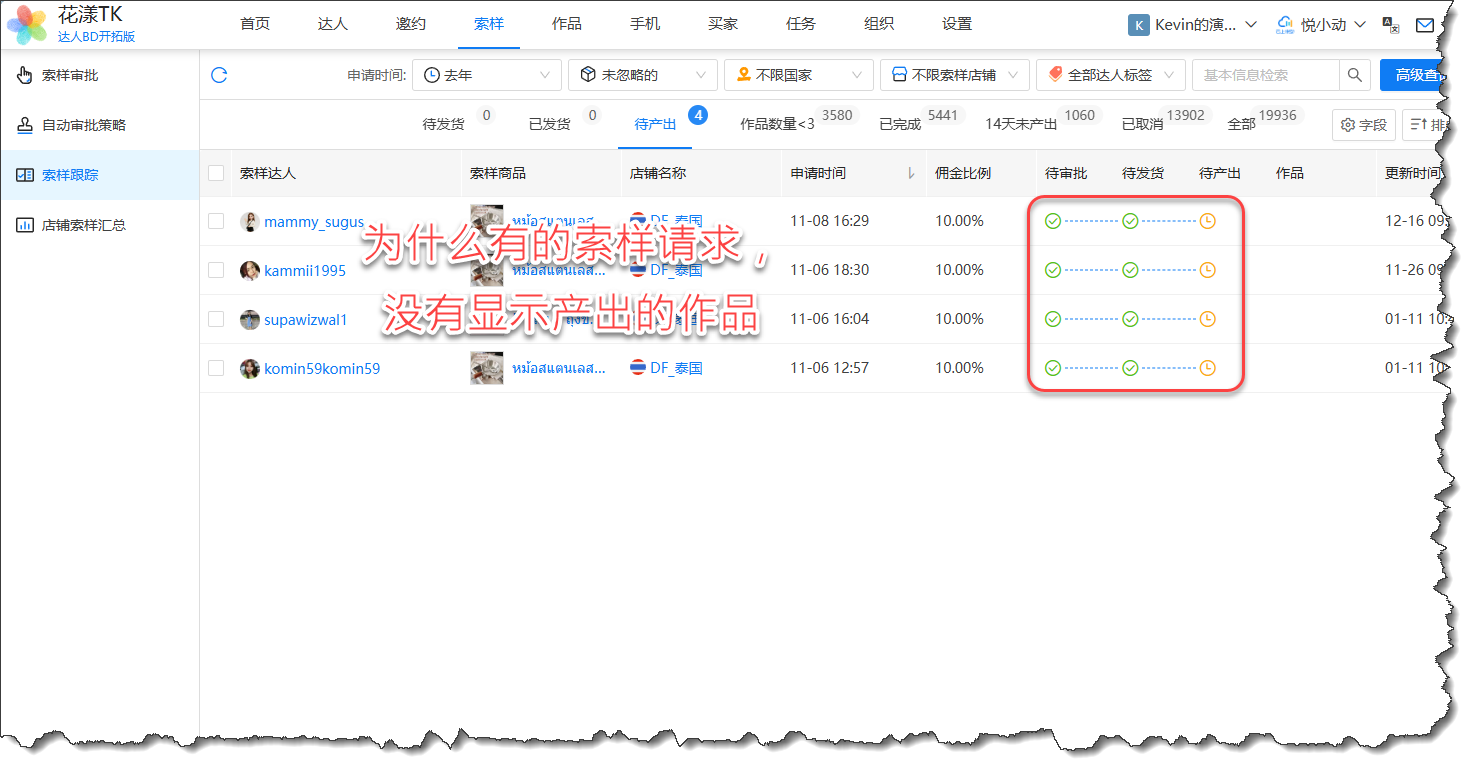Open the supawizwal1 creator link

[x=305, y=320]
